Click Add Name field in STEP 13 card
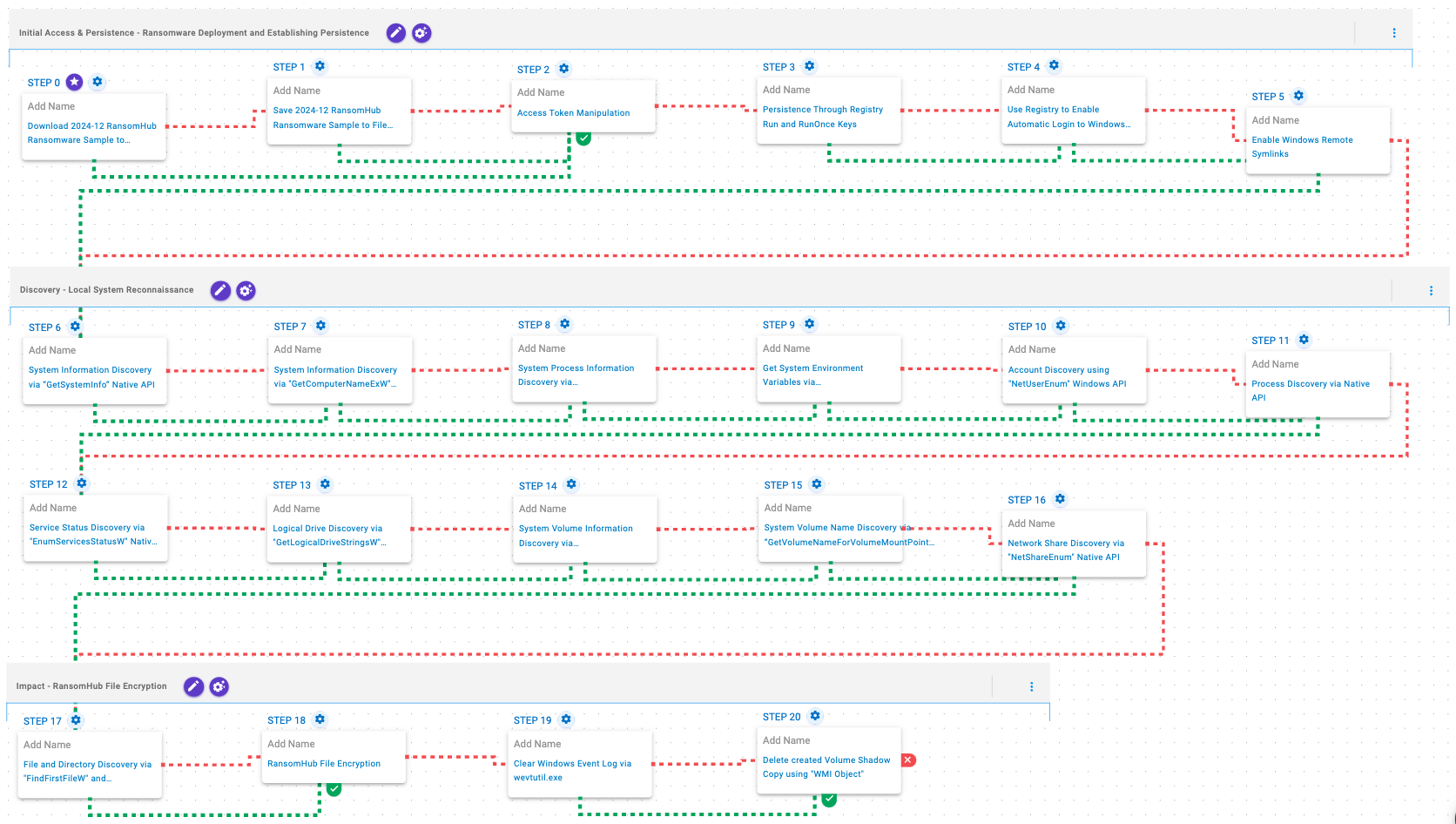This screenshot has height=824, width=1456. click(x=297, y=509)
